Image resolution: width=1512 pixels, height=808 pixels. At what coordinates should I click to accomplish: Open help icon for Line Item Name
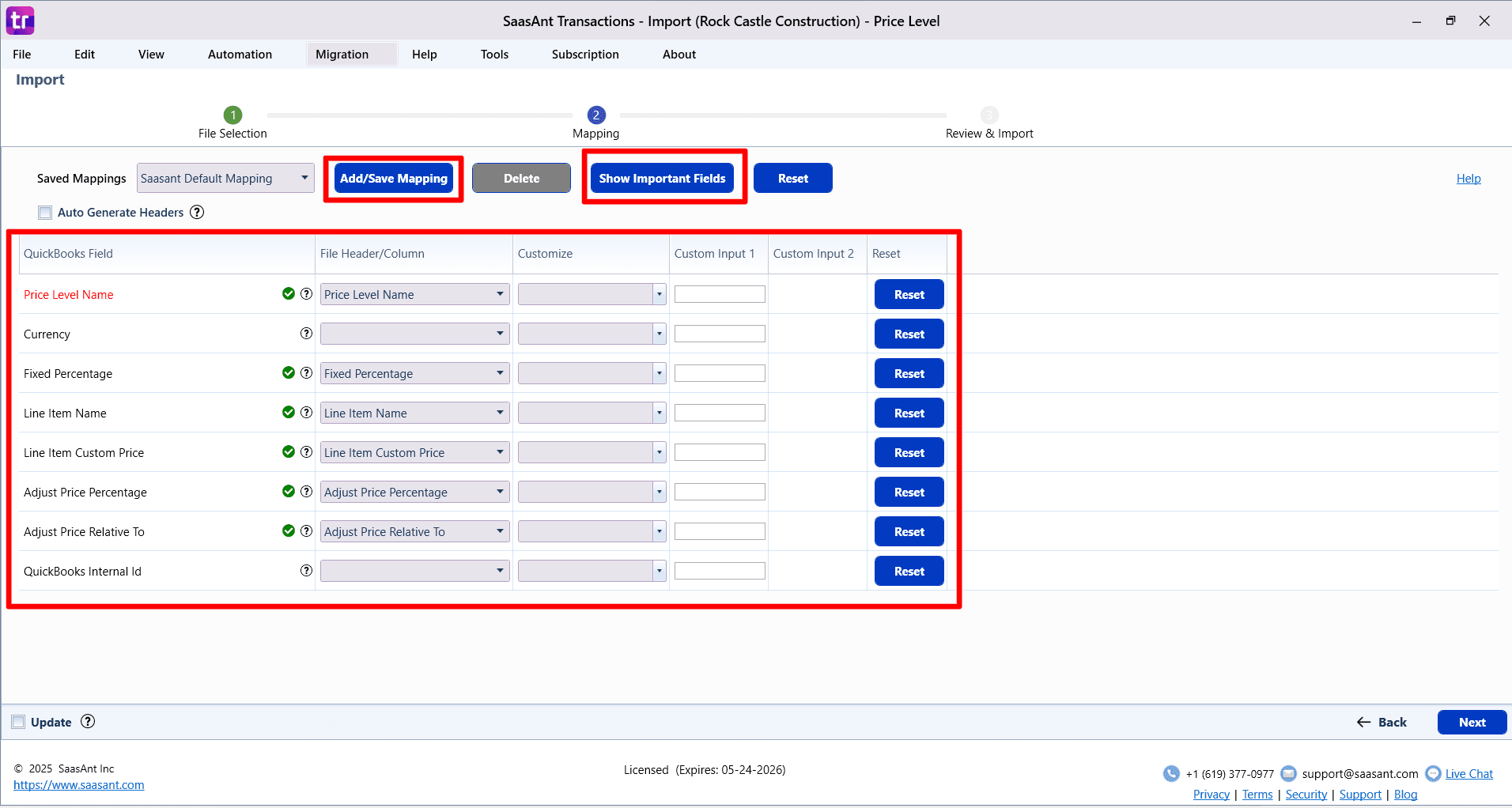[306, 413]
